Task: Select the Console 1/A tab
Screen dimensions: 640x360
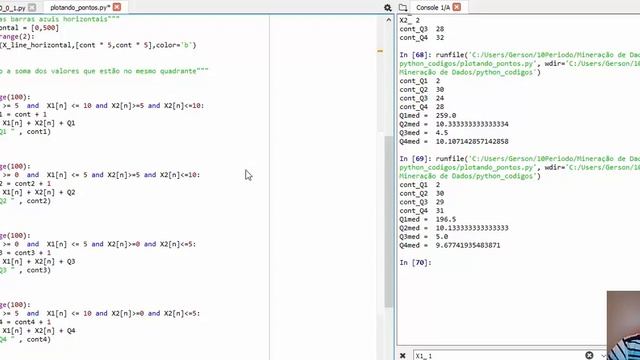Action: [433, 7]
